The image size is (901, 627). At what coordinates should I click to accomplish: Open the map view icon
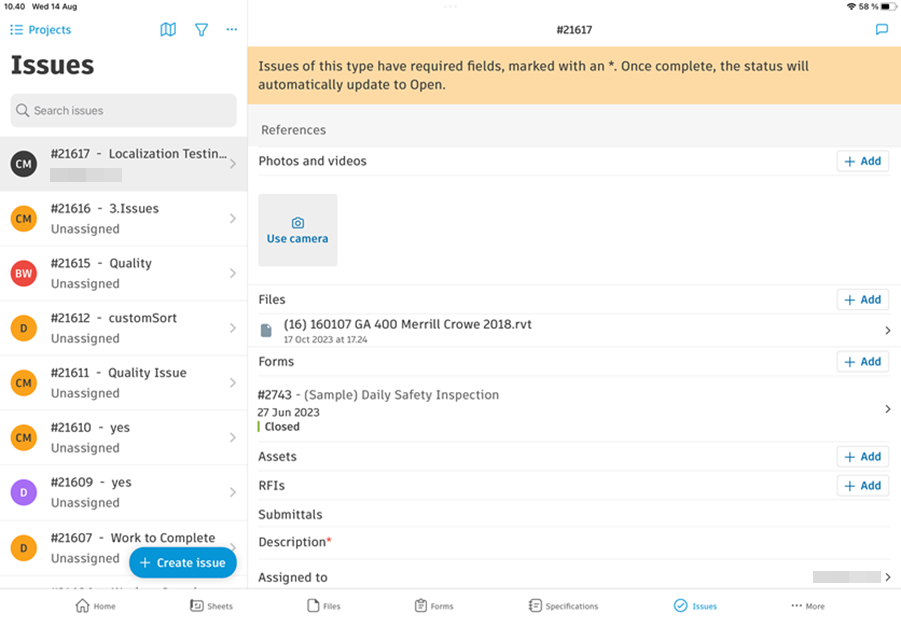click(x=168, y=29)
